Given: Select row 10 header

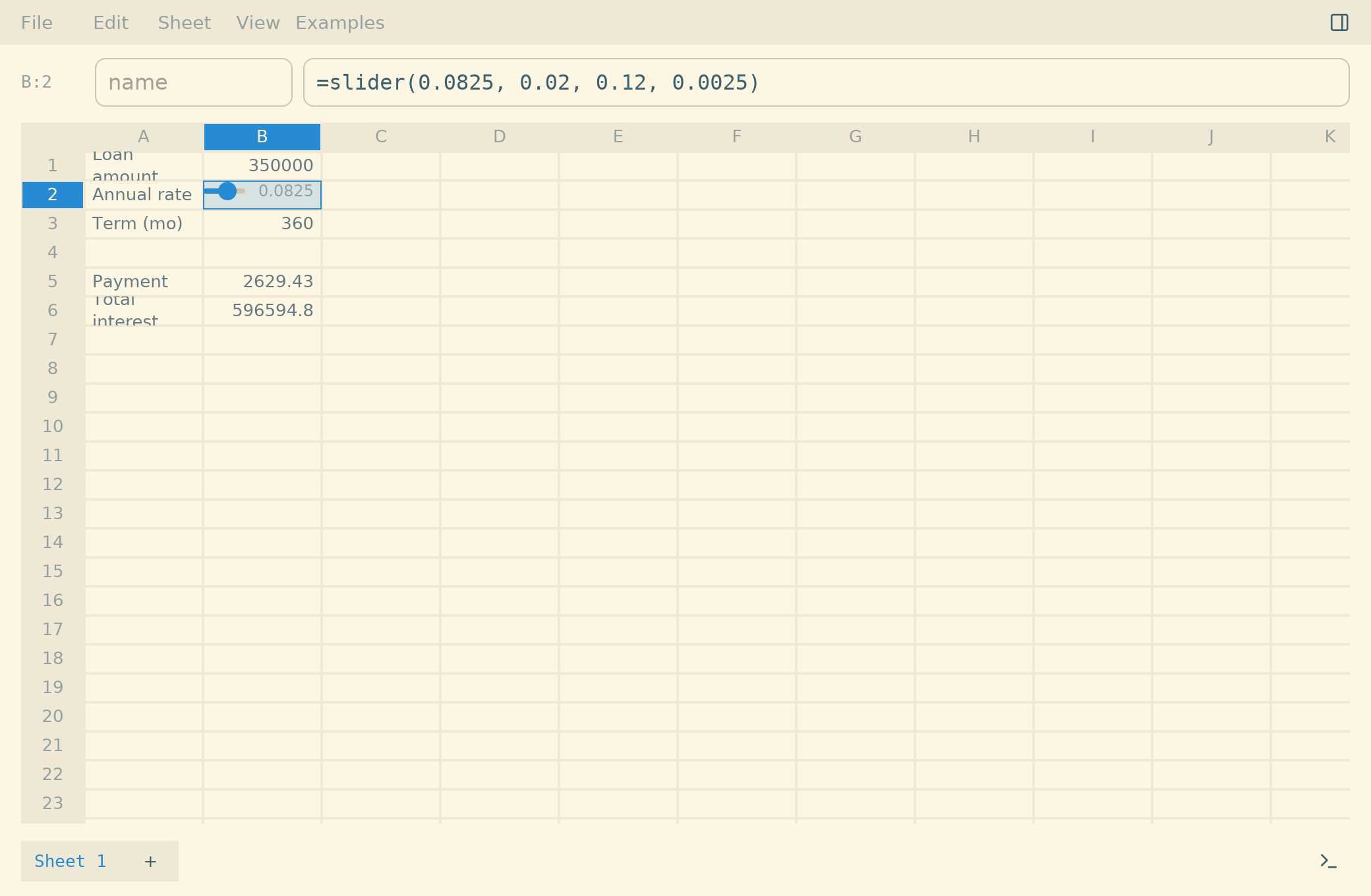Looking at the screenshot, I should coord(53,427).
